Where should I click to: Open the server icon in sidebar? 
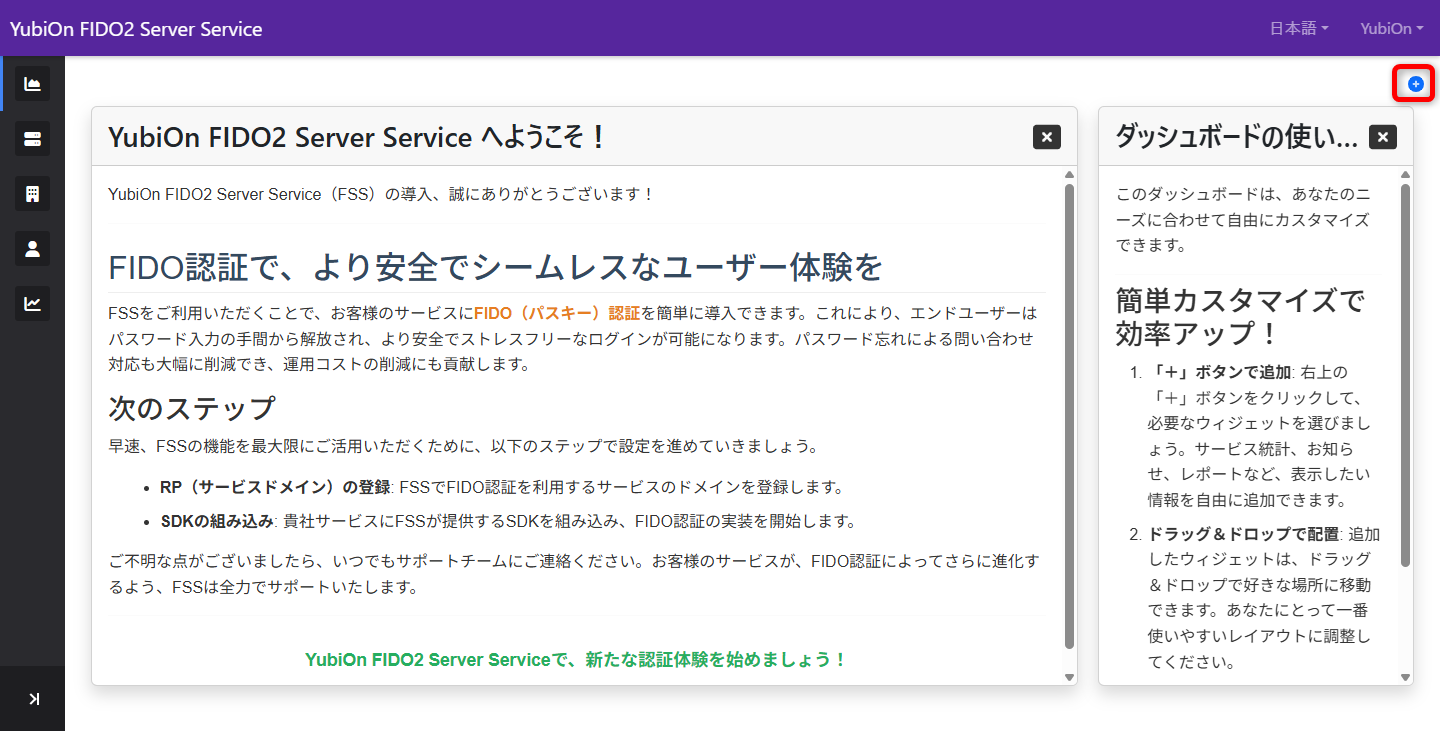[x=32, y=138]
